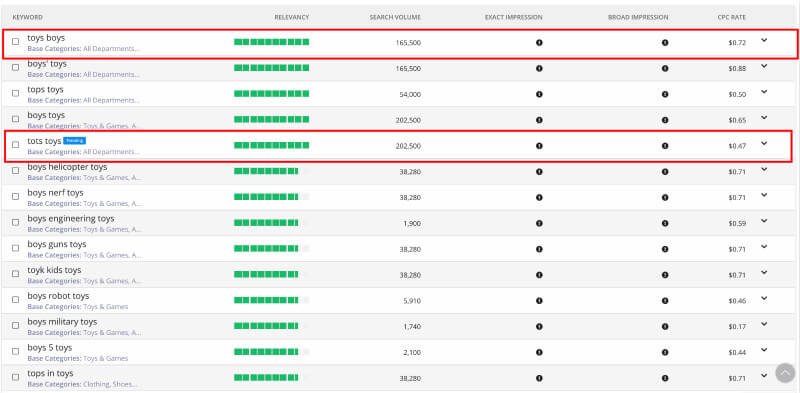Image resolution: width=800 pixels, height=393 pixels.
Task: Click broad impression info icon for 'tops toys'
Action: pos(665,94)
